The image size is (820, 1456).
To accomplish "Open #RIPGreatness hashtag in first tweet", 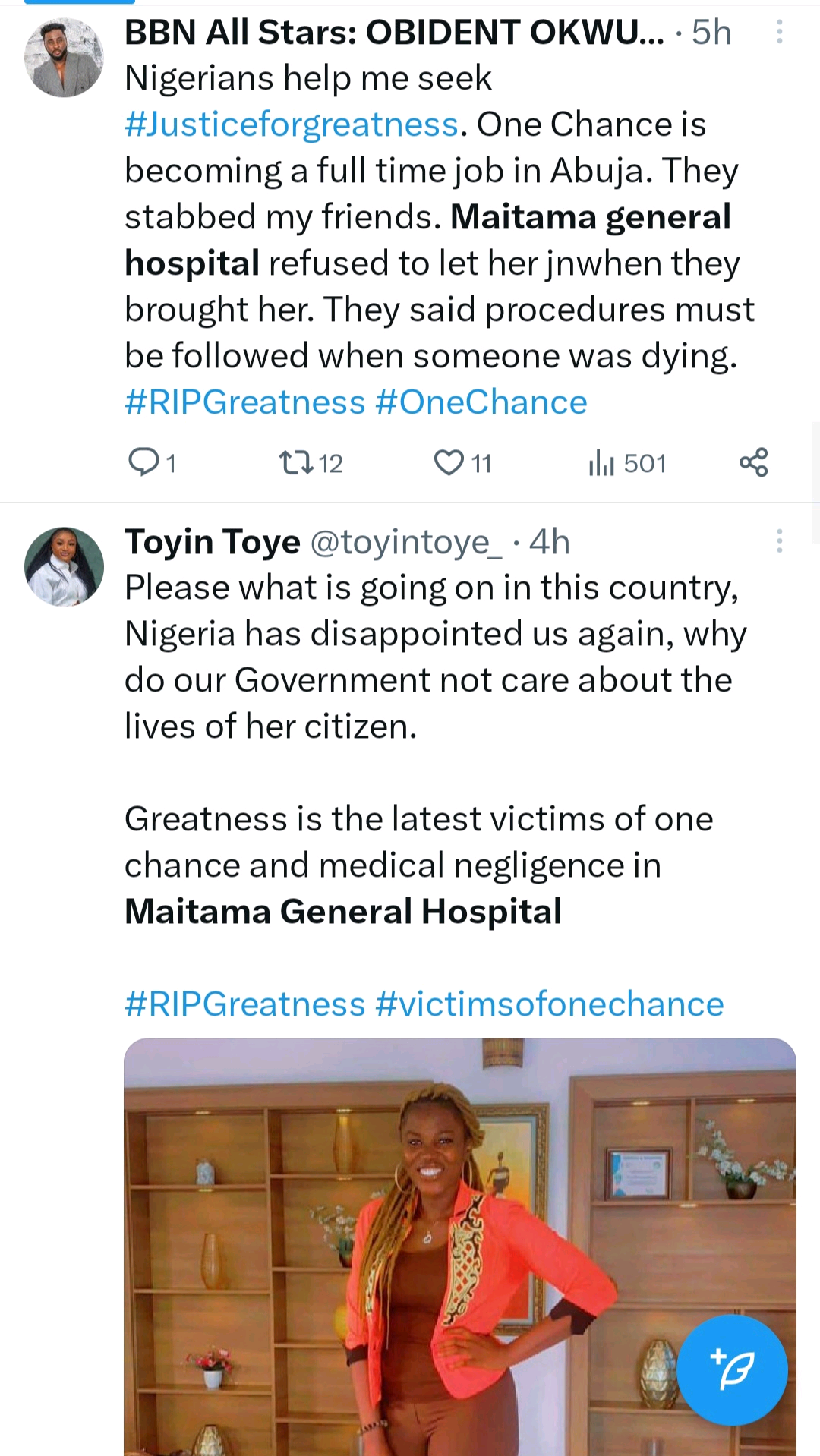I will click(x=244, y=402).
